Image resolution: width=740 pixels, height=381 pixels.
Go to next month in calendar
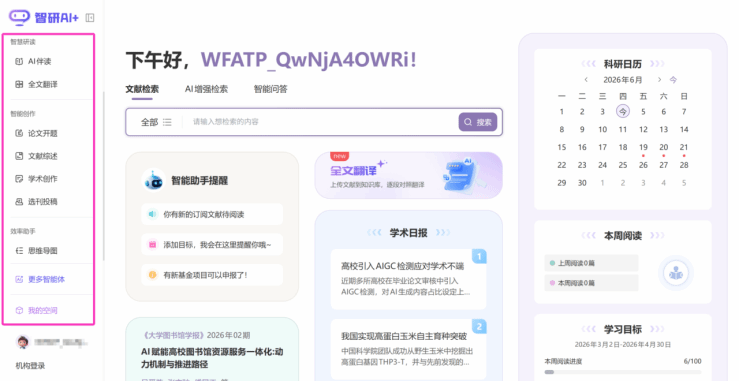tap(659, 80)
